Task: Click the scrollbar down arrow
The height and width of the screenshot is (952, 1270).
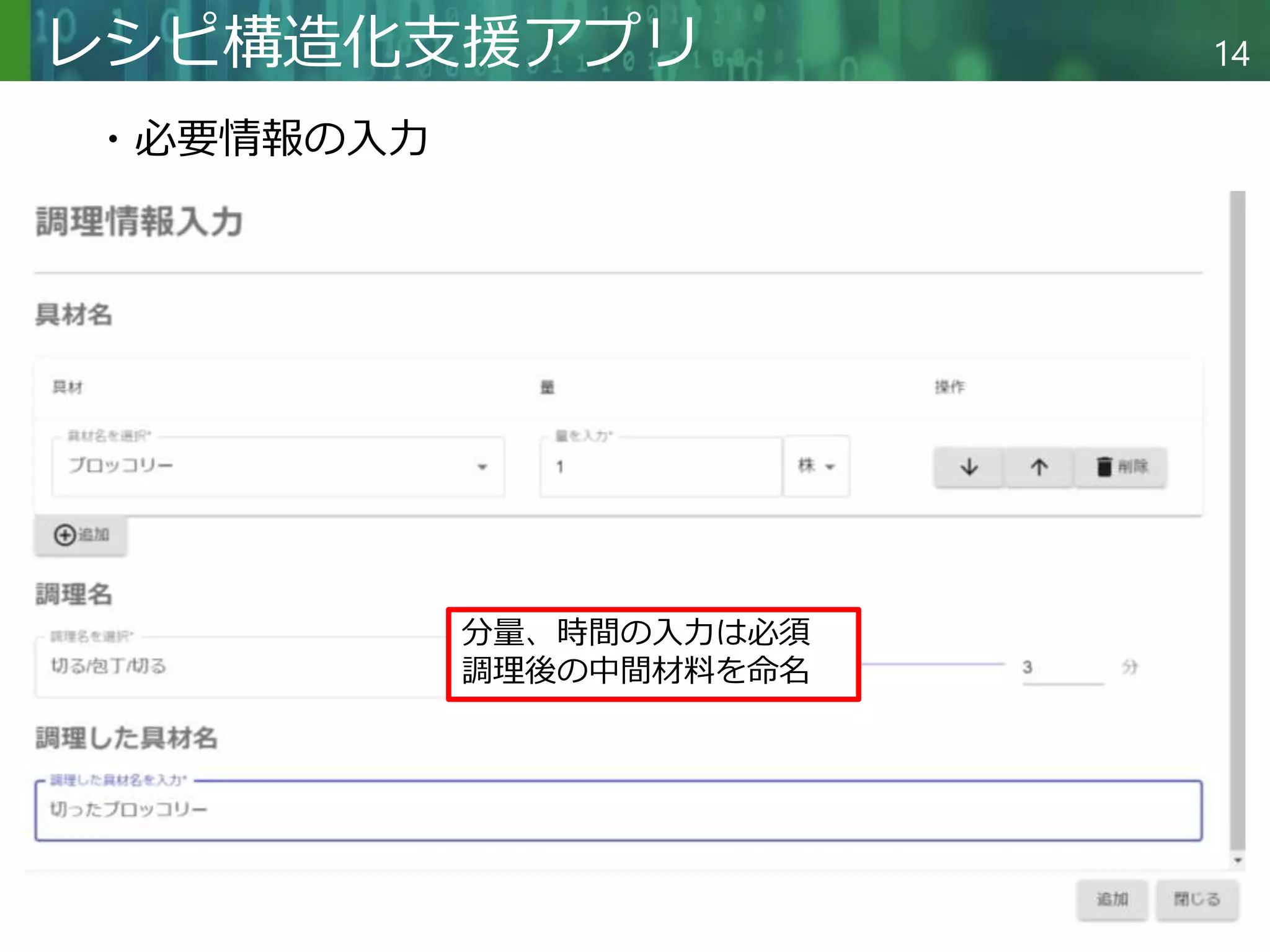Action: click(1238, 860)
